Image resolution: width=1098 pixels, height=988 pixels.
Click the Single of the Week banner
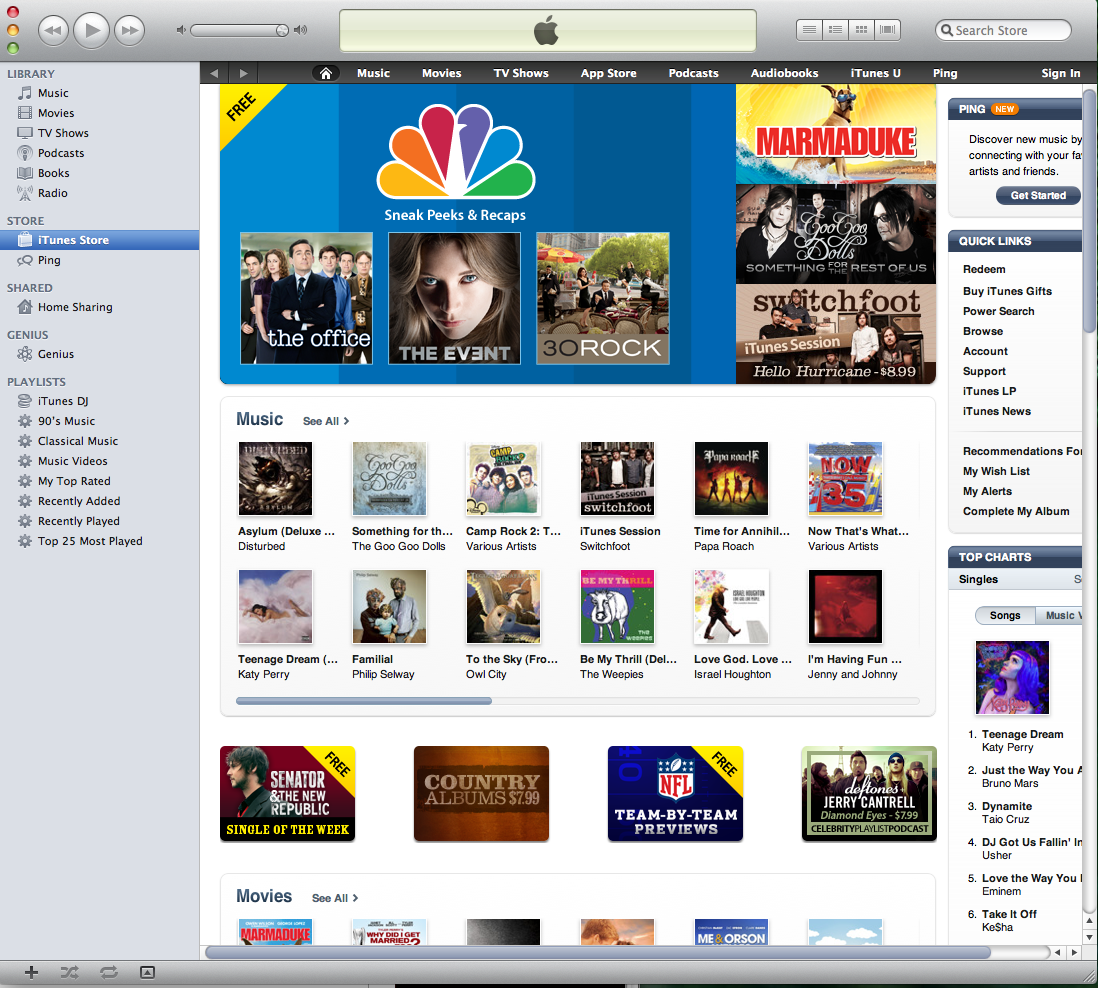point(287,793)
